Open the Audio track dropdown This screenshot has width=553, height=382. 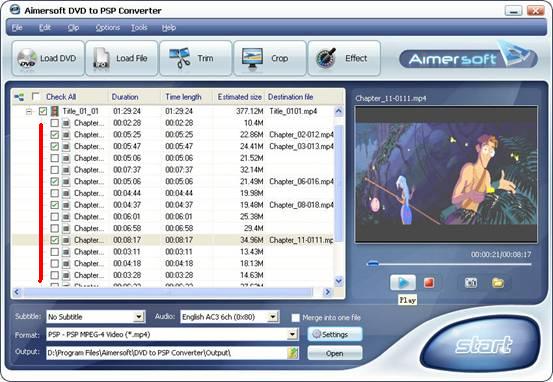[x=273, y=317]
